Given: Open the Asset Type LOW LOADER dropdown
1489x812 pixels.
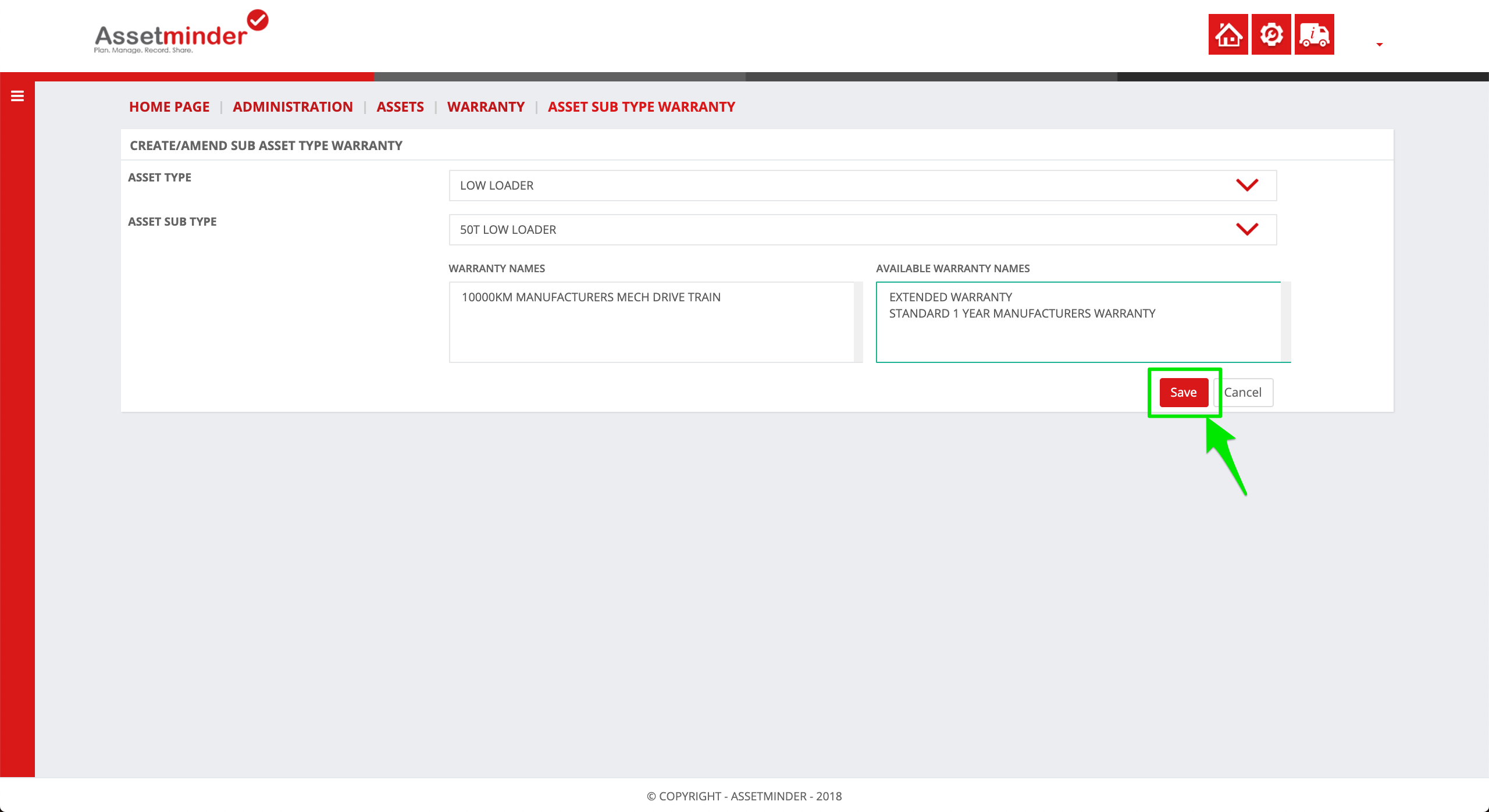Looking at the screenshot, I should (863, 186).
